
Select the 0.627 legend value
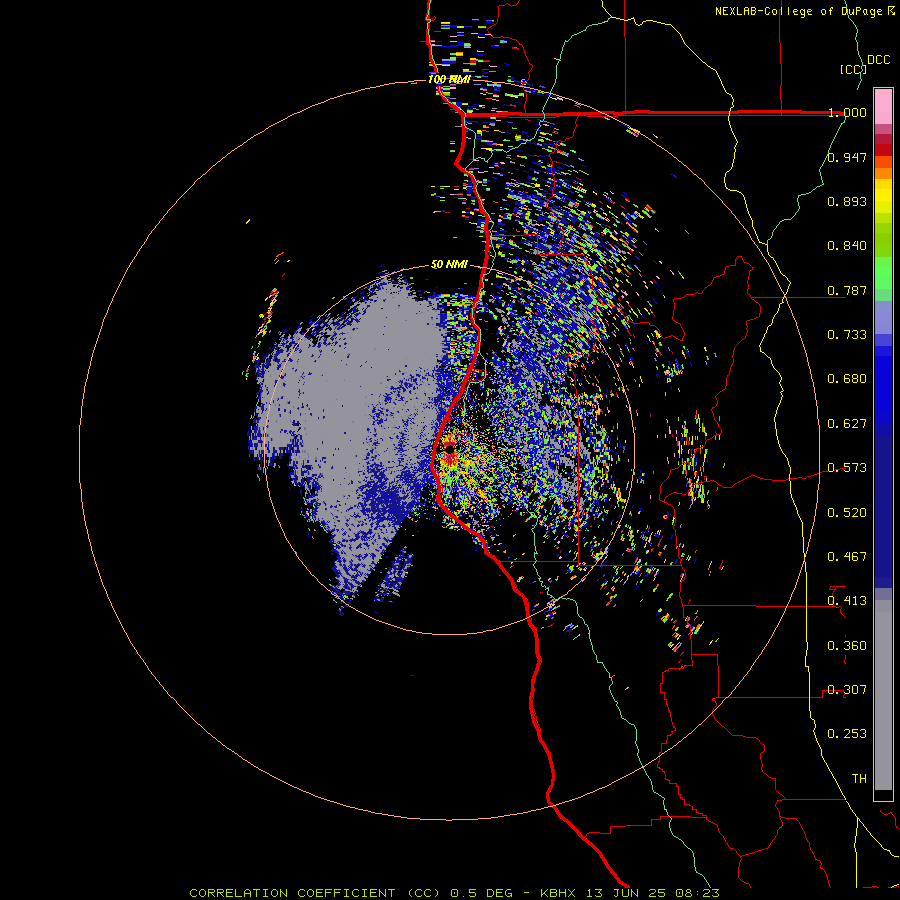click(847, 424)
